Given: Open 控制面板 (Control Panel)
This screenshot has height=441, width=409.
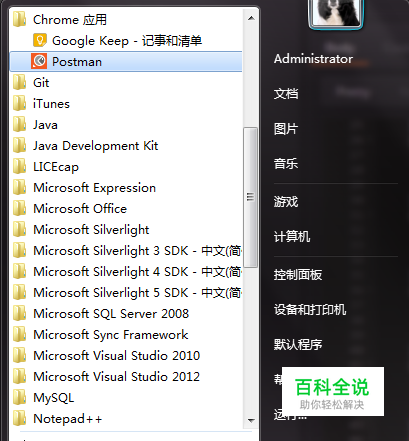Looking at the screenshot, I should [x=298, y=275].
